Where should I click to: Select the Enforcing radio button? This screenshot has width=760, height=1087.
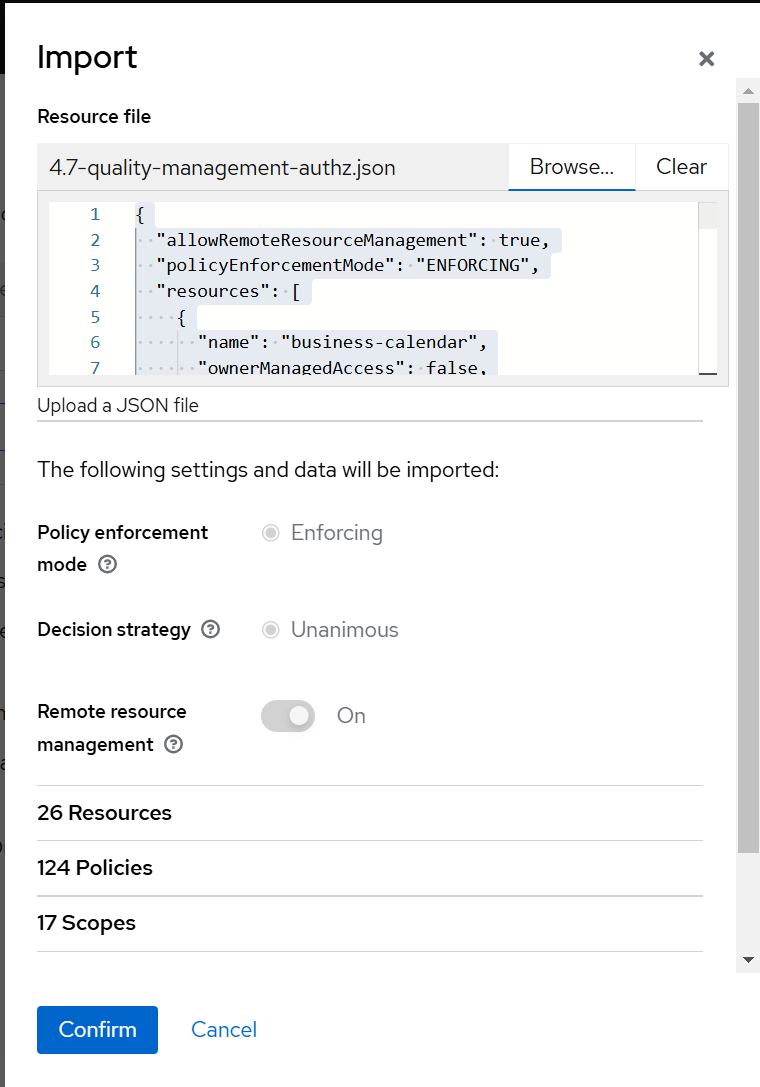[270, 533]
